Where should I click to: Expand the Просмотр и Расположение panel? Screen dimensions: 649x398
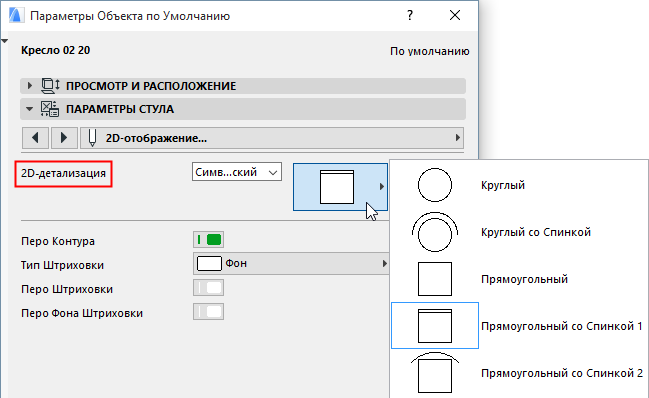click(29, 86)
